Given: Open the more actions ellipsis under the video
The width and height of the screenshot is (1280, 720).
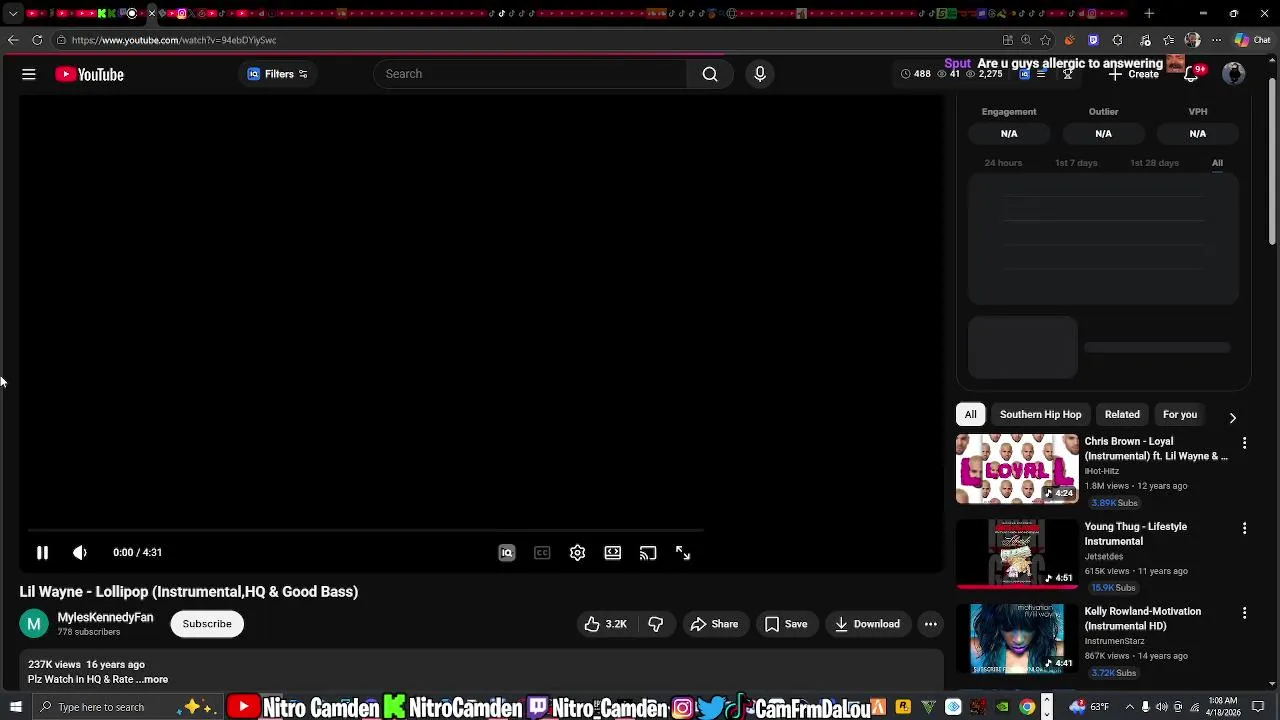Looking at the screenshot, I should click(x=931, y=624).
